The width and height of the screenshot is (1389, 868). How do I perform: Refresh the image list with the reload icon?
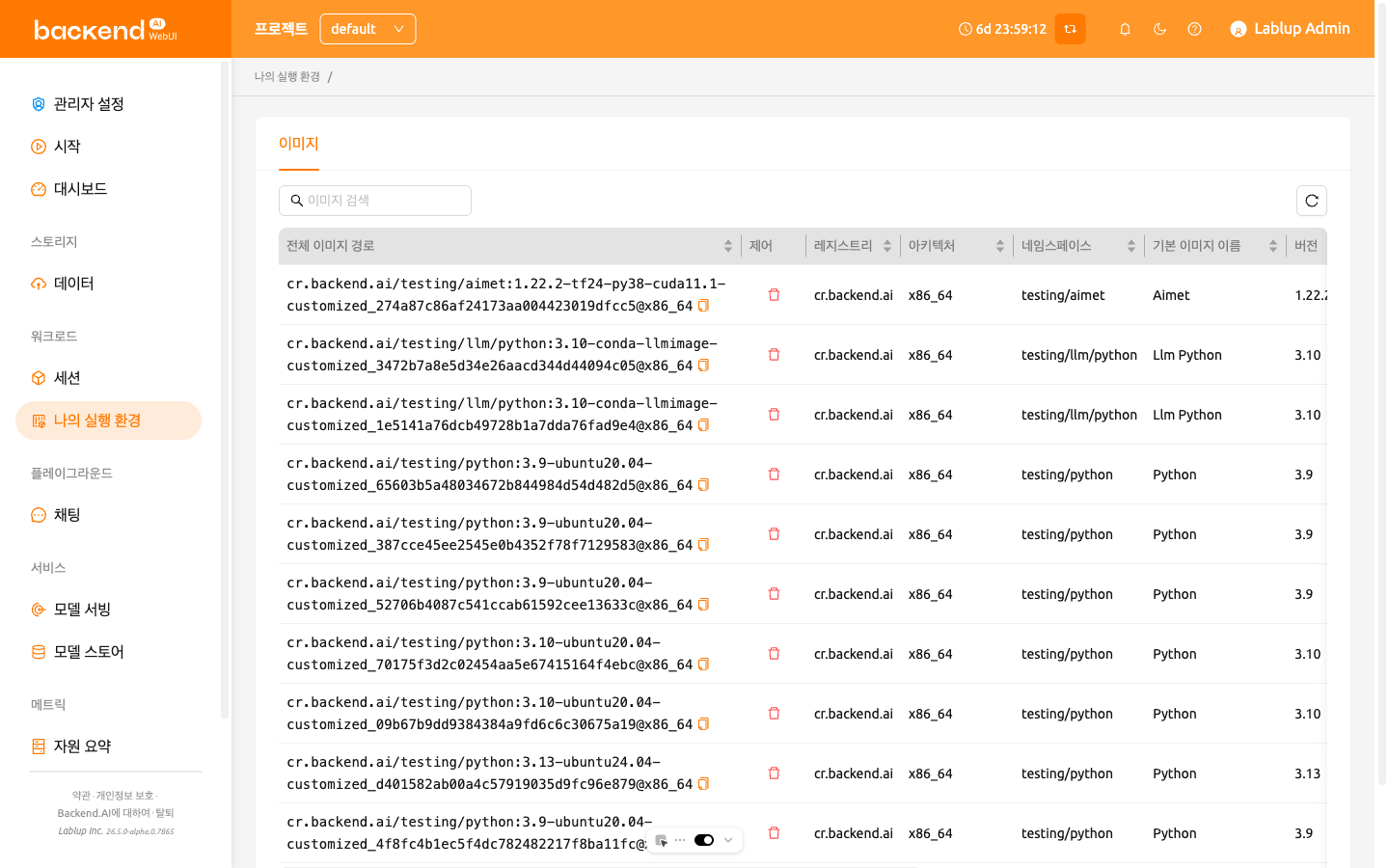point(1312,201)
